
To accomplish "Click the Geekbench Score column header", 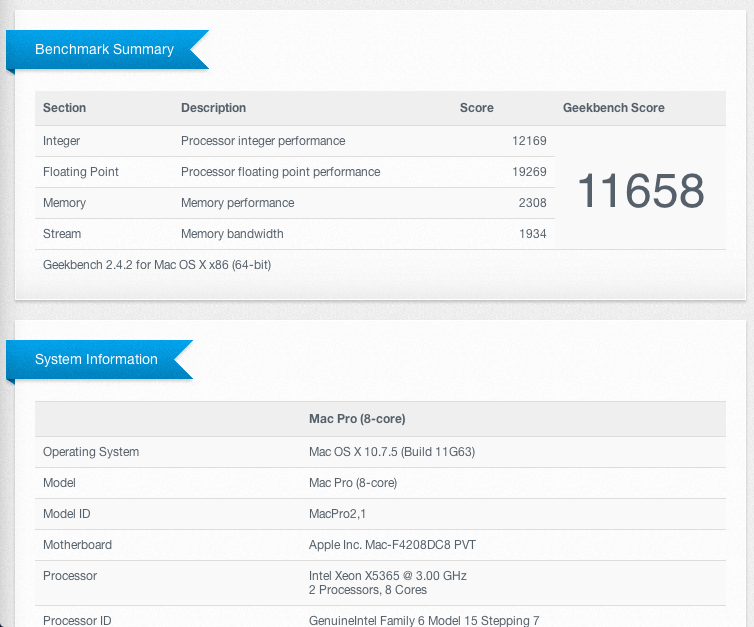I will 614,108.
